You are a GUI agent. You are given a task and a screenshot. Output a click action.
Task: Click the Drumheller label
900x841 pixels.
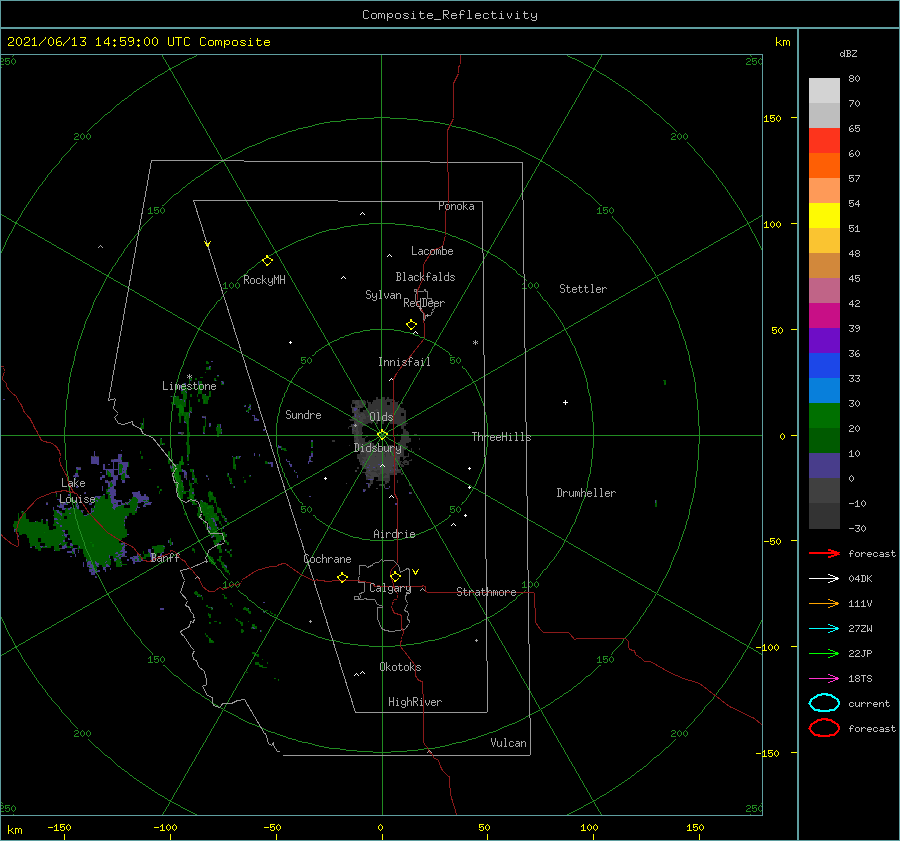[x=586, y=493]
